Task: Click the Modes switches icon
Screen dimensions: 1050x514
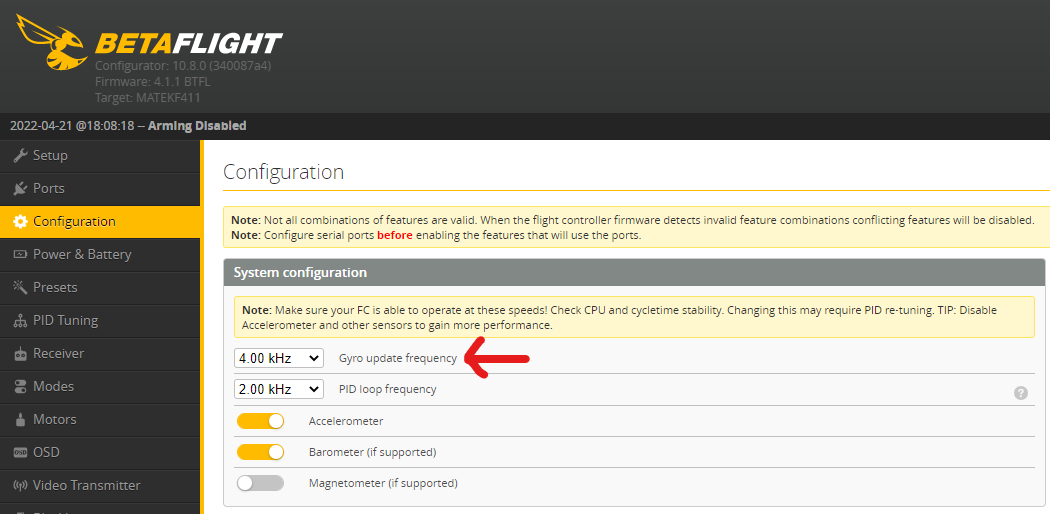Action: pos(21,386)
